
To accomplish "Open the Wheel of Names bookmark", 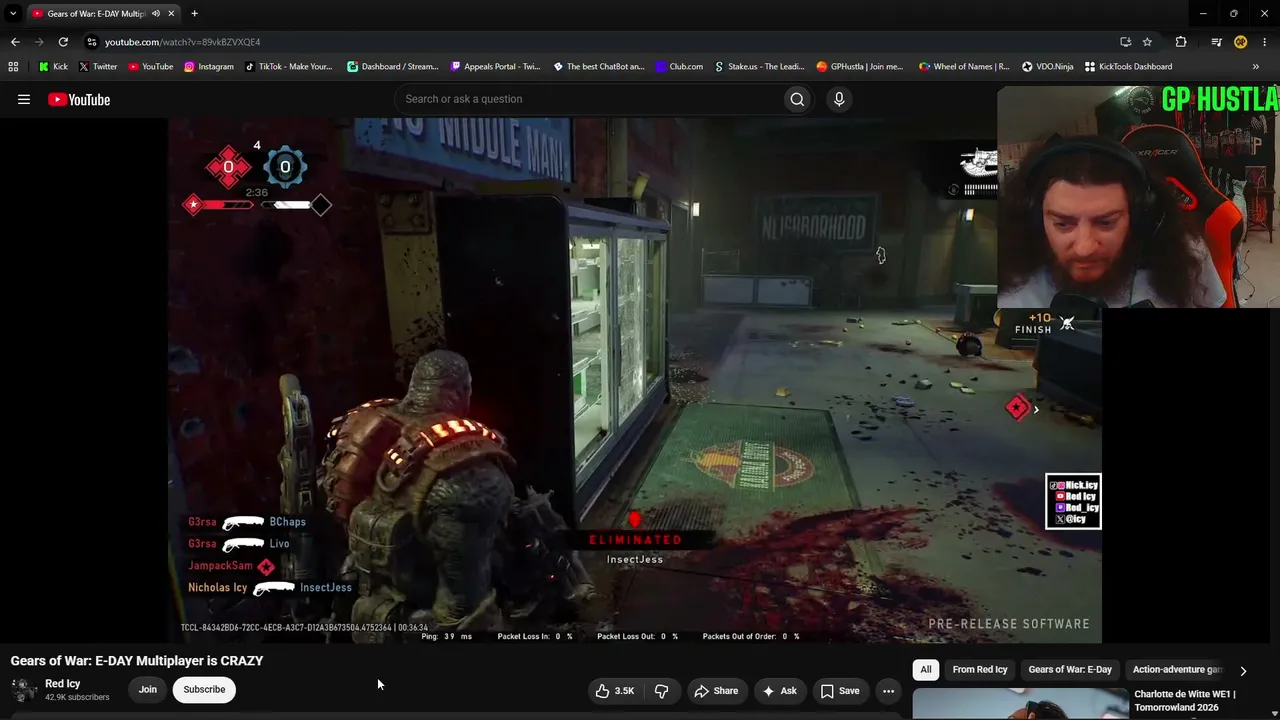I will 964,67.
